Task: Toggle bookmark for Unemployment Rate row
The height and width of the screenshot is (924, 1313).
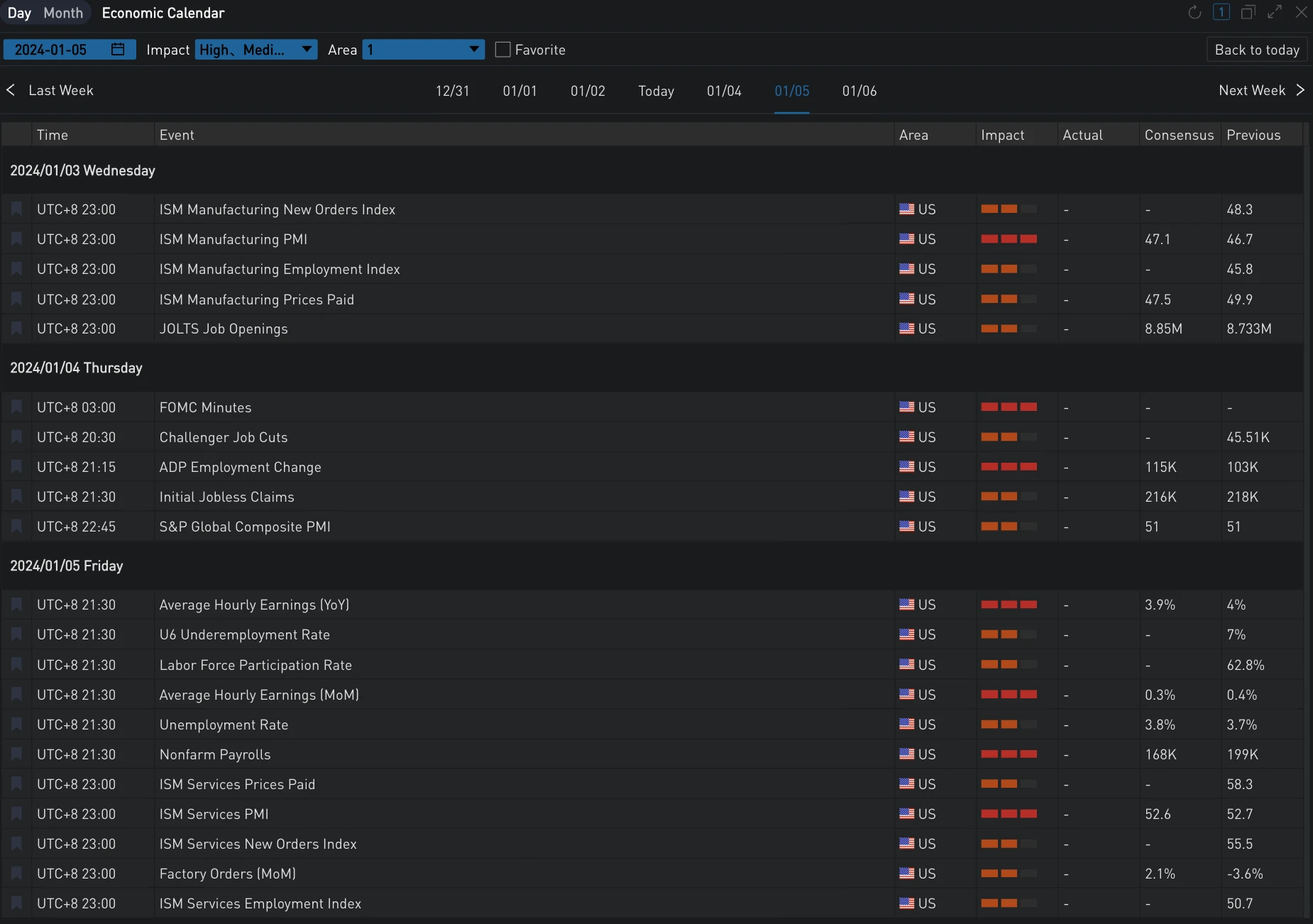Action: pyautogui.click(x=16, y=725)
